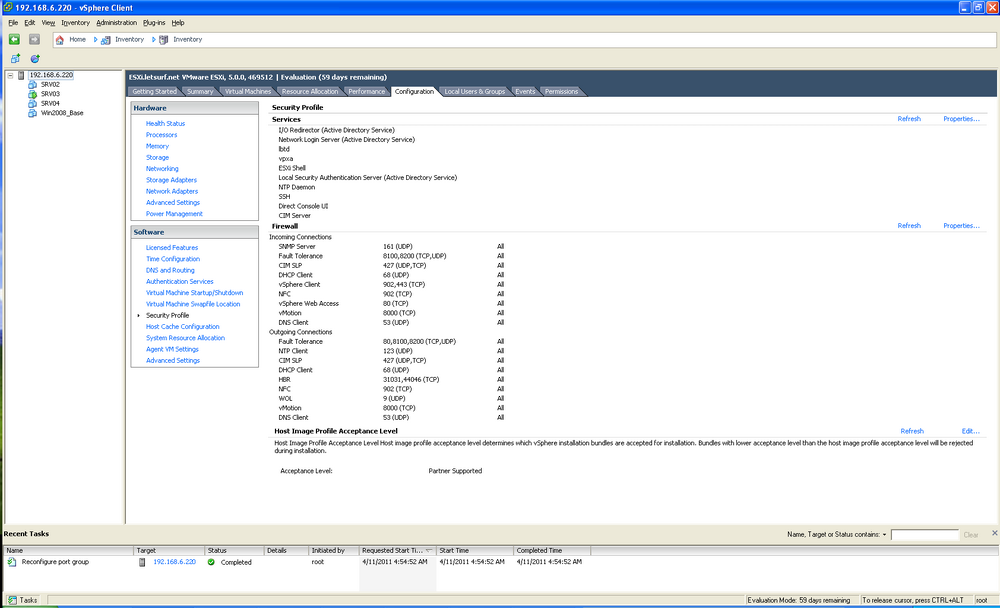Screen dimensions: 1000x608
Task: Refresh the Firewall section
Action: pos(909,225)
